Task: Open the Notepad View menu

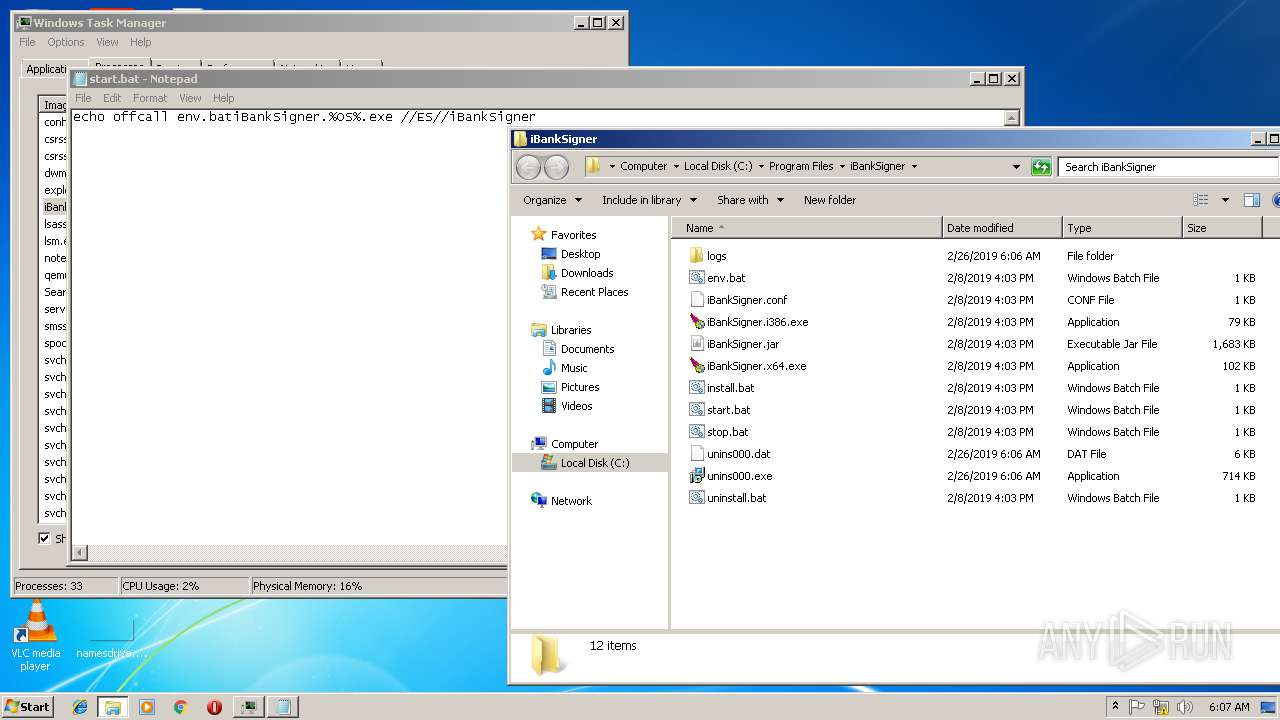Action: pyautogui.click(x=190, y=98)
